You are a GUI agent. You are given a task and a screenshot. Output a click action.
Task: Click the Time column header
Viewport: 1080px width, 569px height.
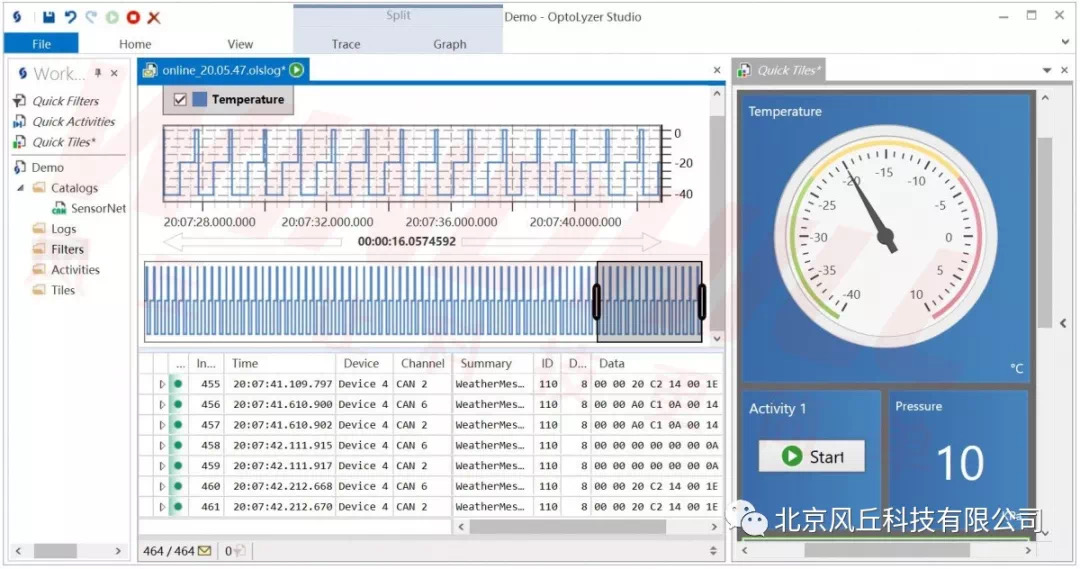pyautogui.click(x=245, y=364)
